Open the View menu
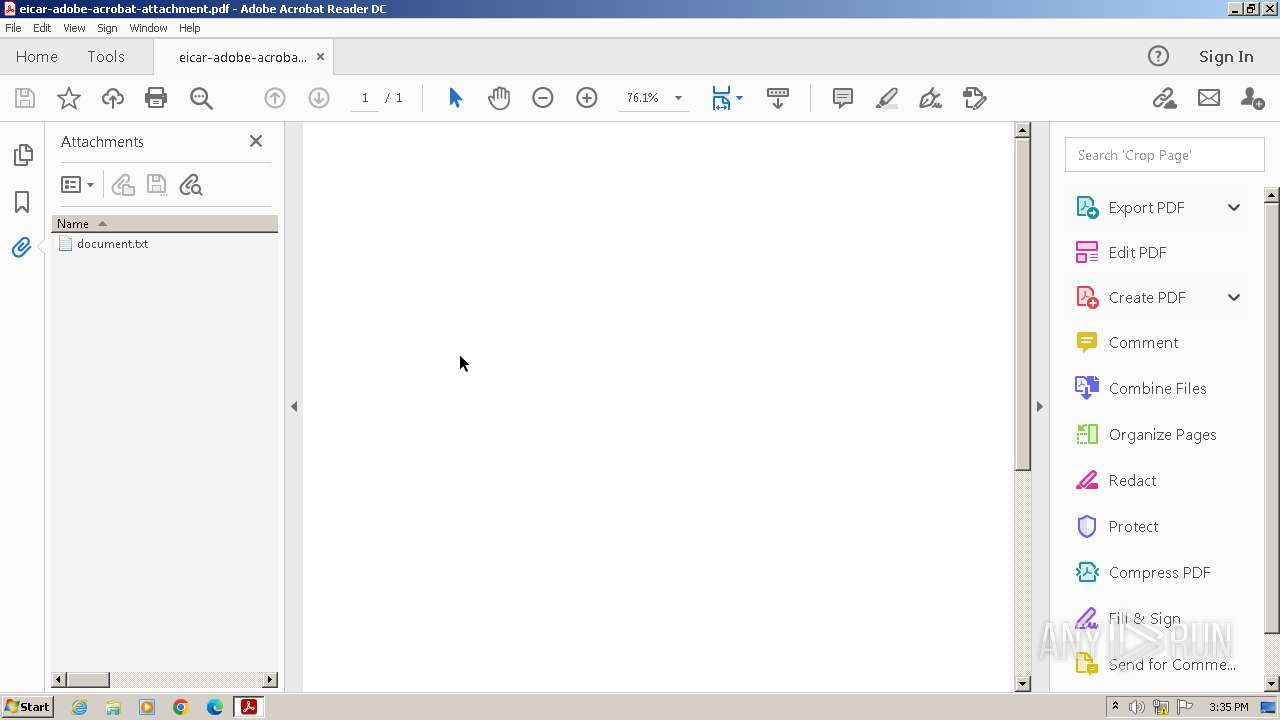 pos(74,28)
